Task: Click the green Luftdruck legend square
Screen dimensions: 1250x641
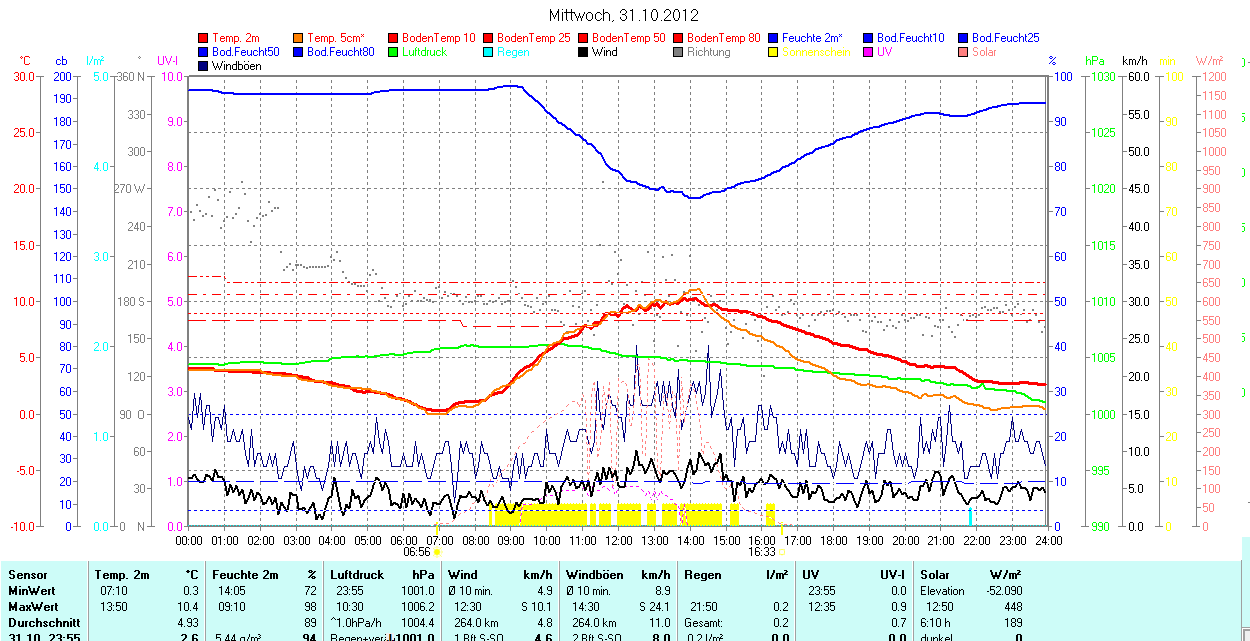Action: point(394,52)
